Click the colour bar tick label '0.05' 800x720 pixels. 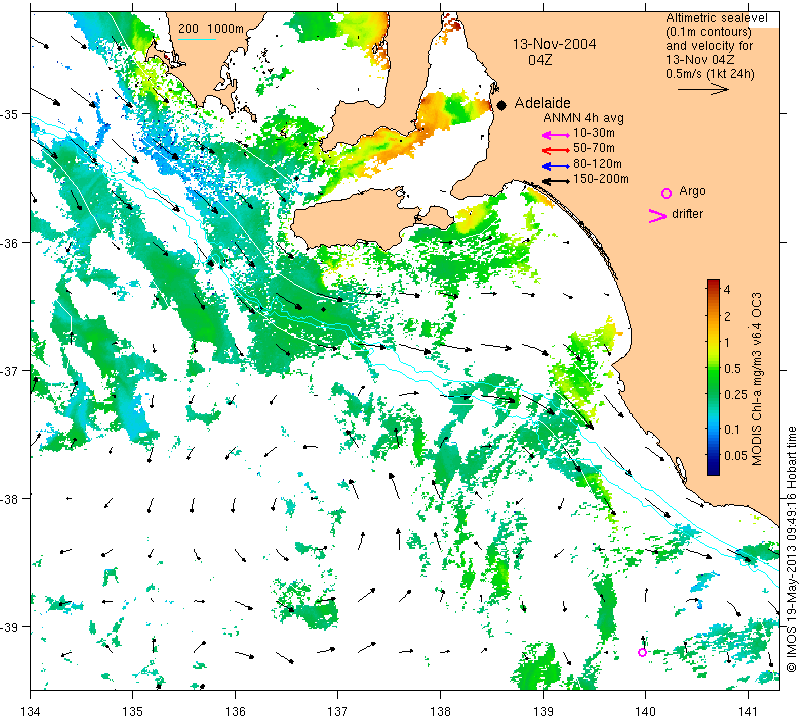pos(736,455)
